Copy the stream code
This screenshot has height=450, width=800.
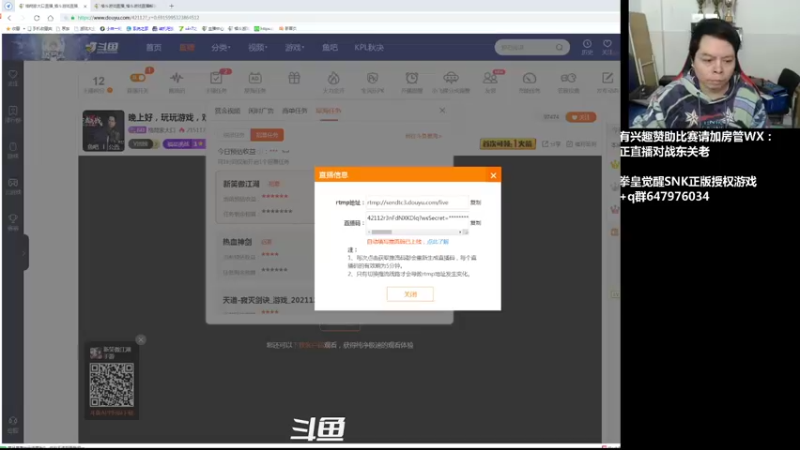476,223
